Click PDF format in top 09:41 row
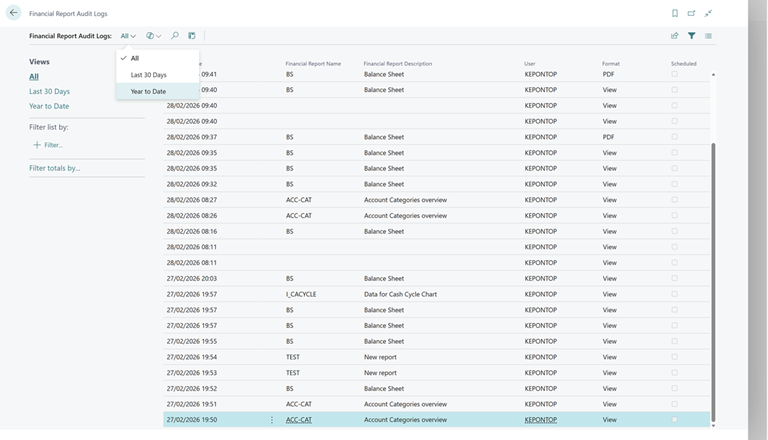Viewport: 768px width, 440px height. click(608, 74)
